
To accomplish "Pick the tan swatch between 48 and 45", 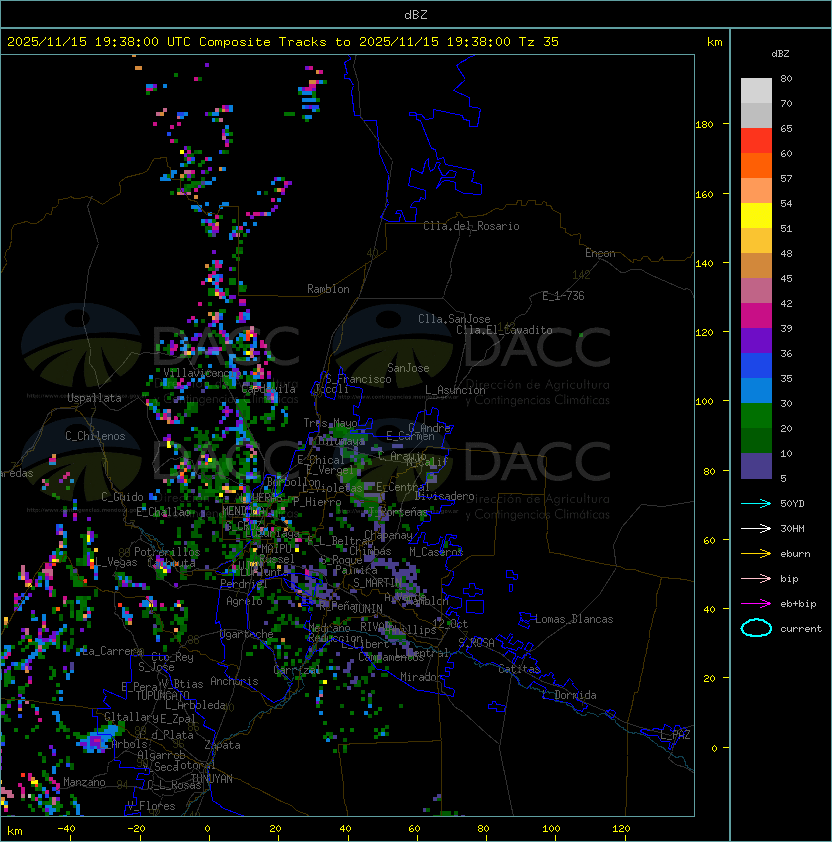I will pos(756,265).
